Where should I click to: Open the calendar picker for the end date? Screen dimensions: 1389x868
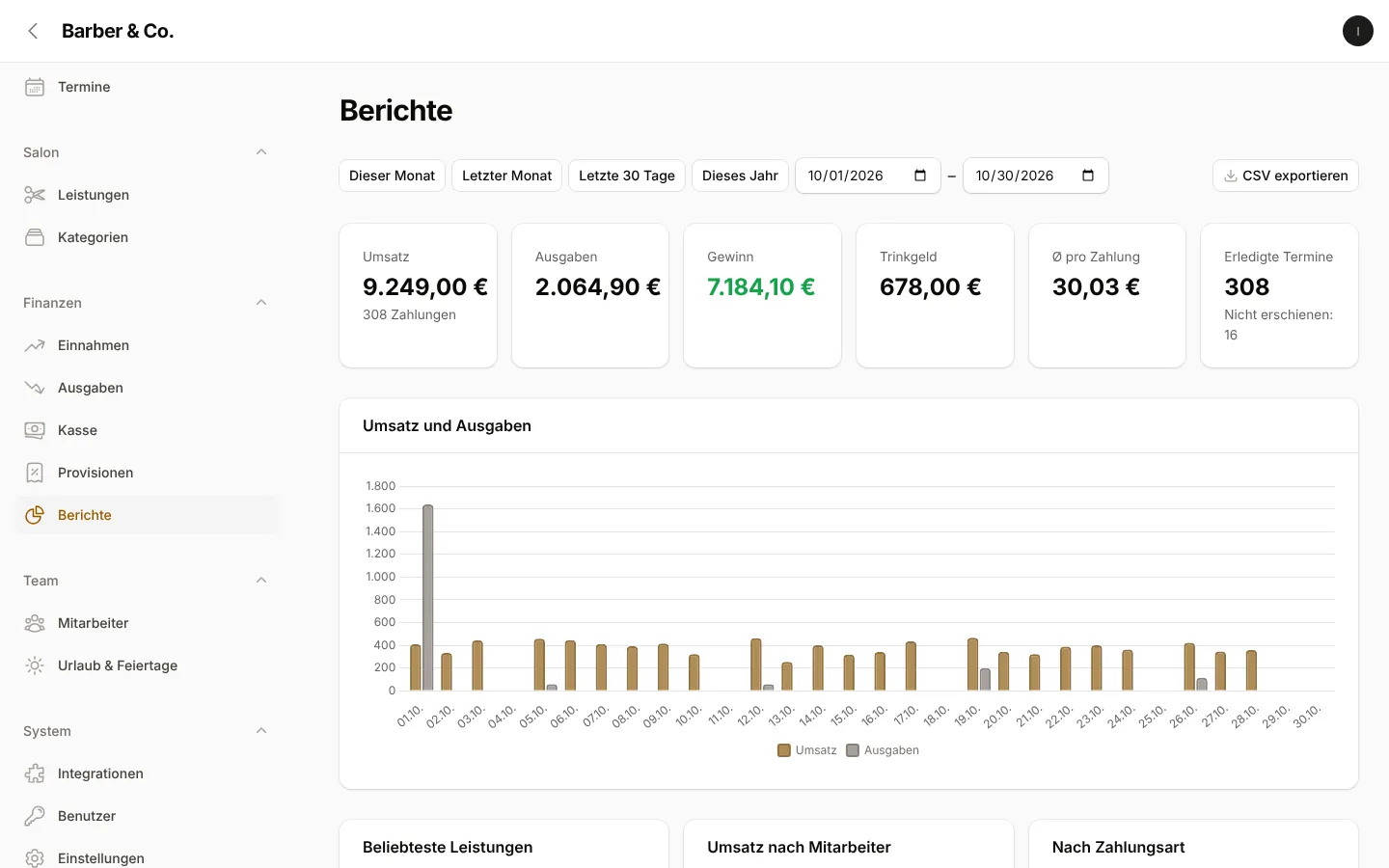[1088, 176]
